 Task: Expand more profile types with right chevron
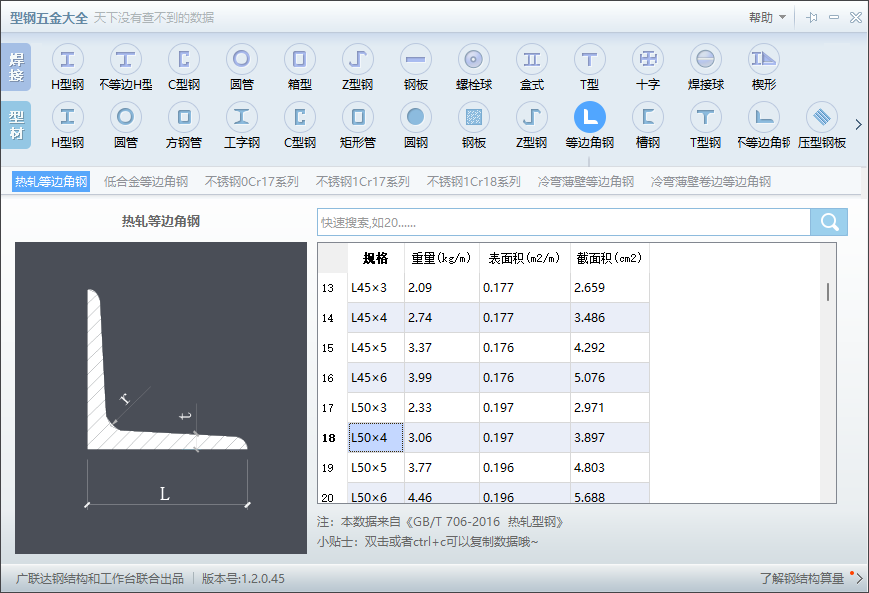(x=858, y=125)
